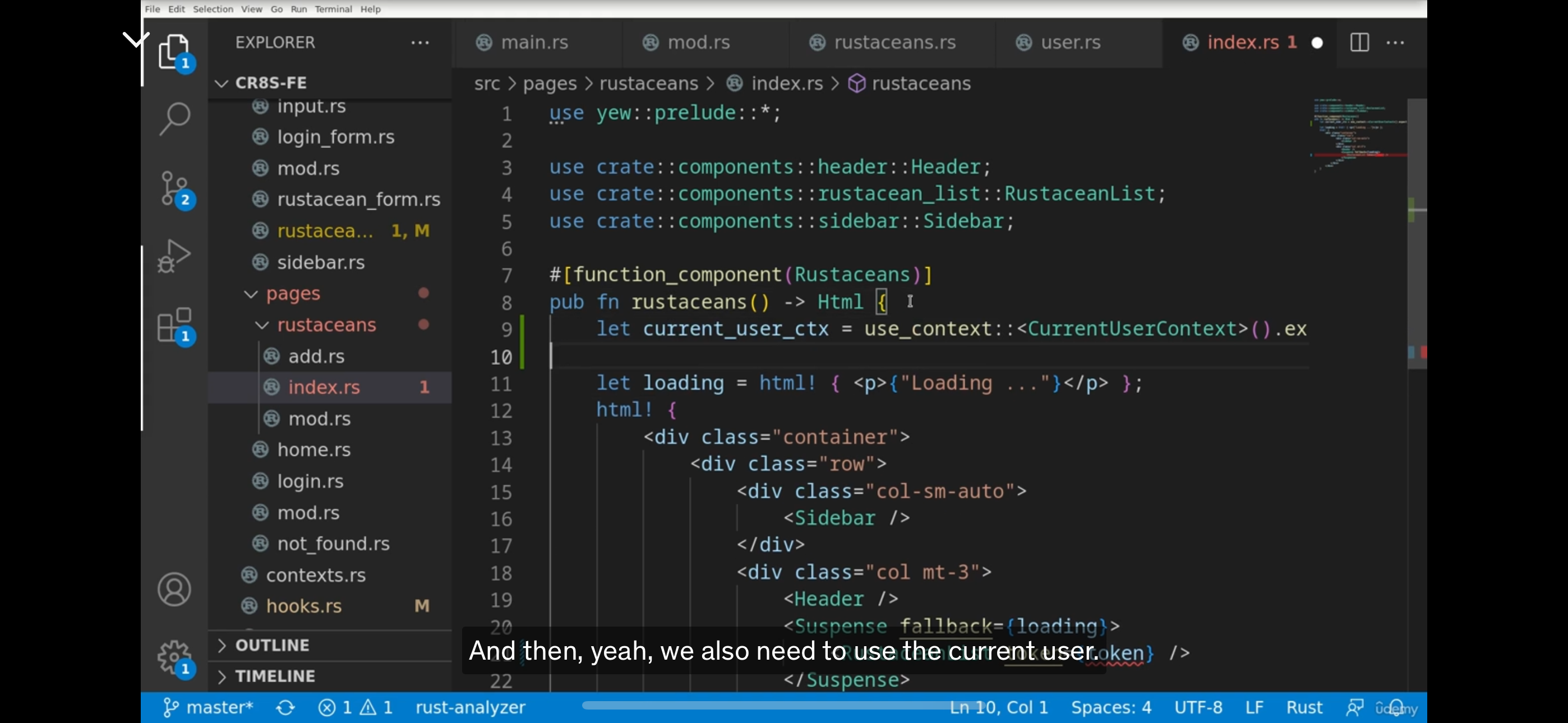Viewport: 1568px width, 723px height.
Task: Click the sync changes status icon
Action: click(285, 707)
